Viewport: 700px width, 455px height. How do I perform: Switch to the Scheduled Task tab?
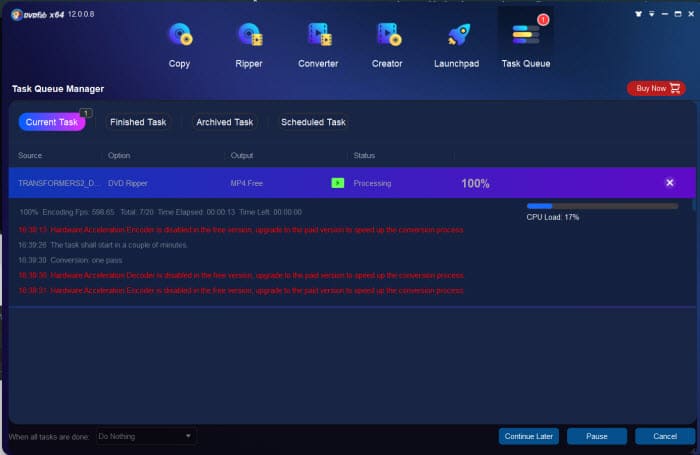(x=313, y=122)
